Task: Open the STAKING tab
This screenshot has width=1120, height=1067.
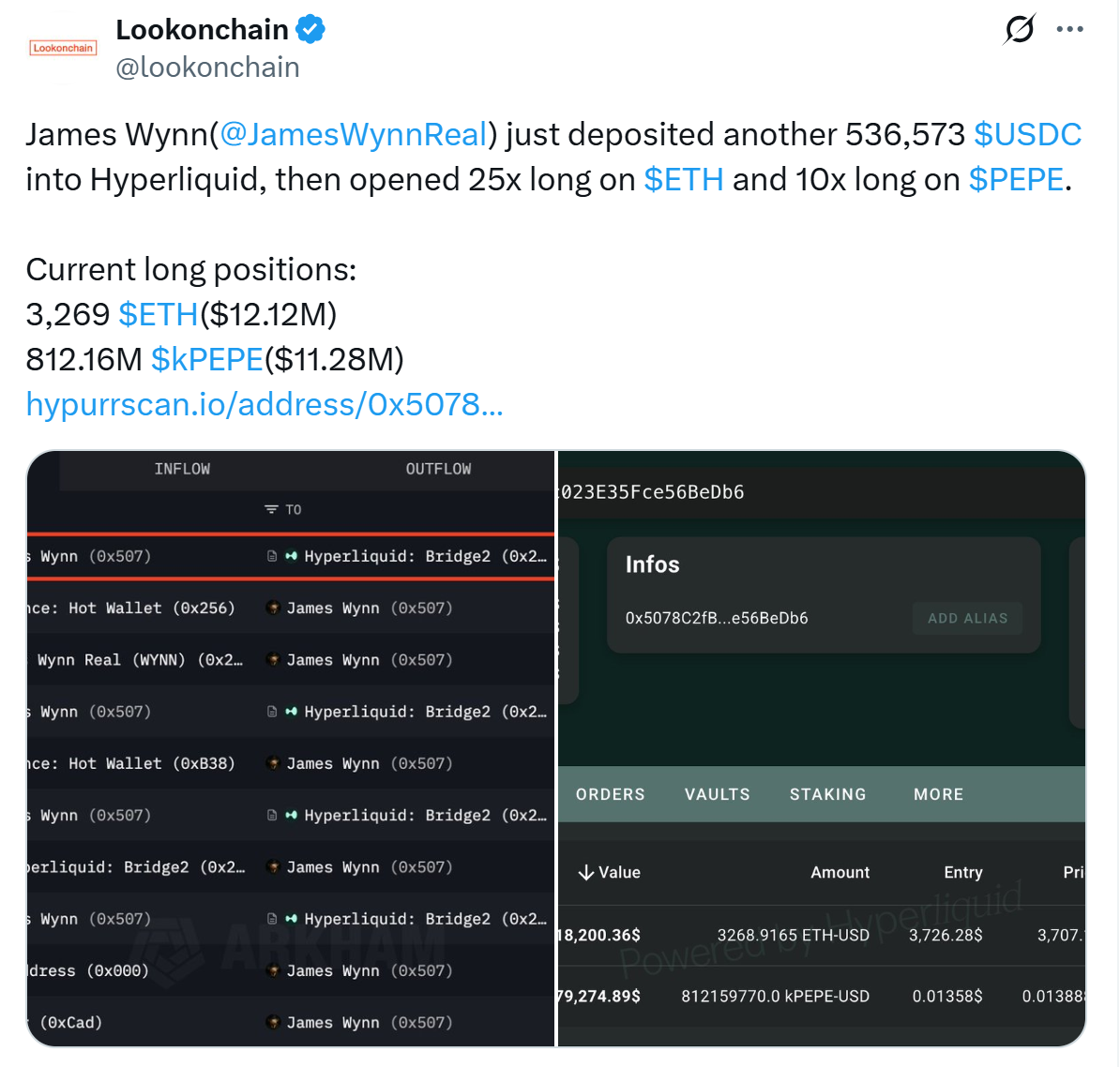Action: (827, 794)
